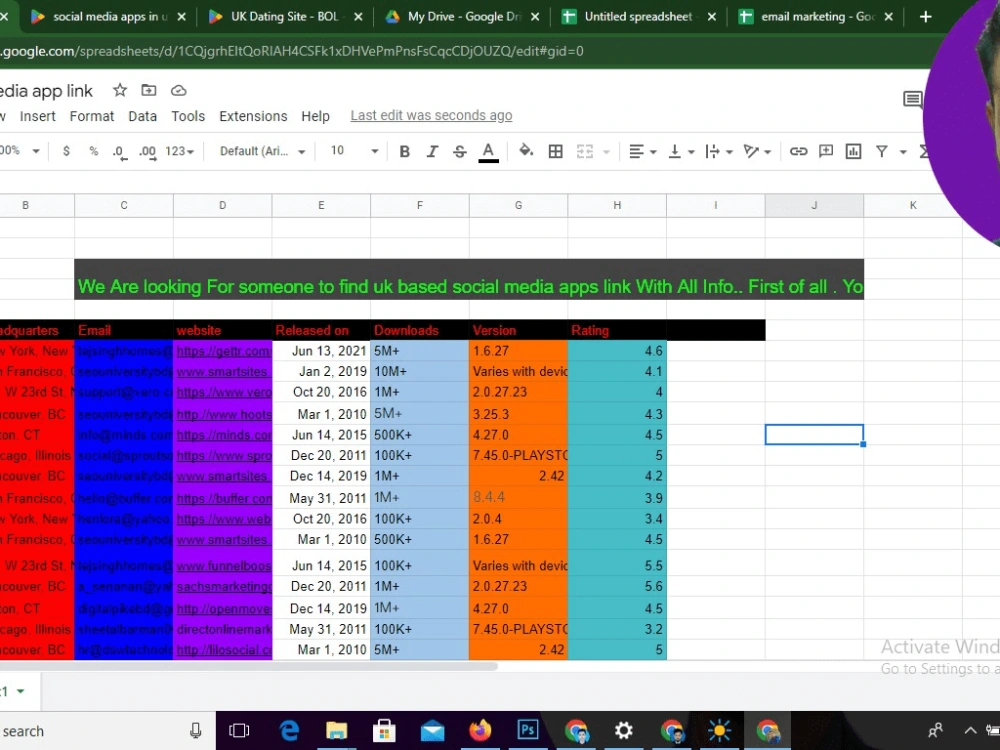Open the text color picker
This screenshot has height=750, width=1000.
[489, 152]
